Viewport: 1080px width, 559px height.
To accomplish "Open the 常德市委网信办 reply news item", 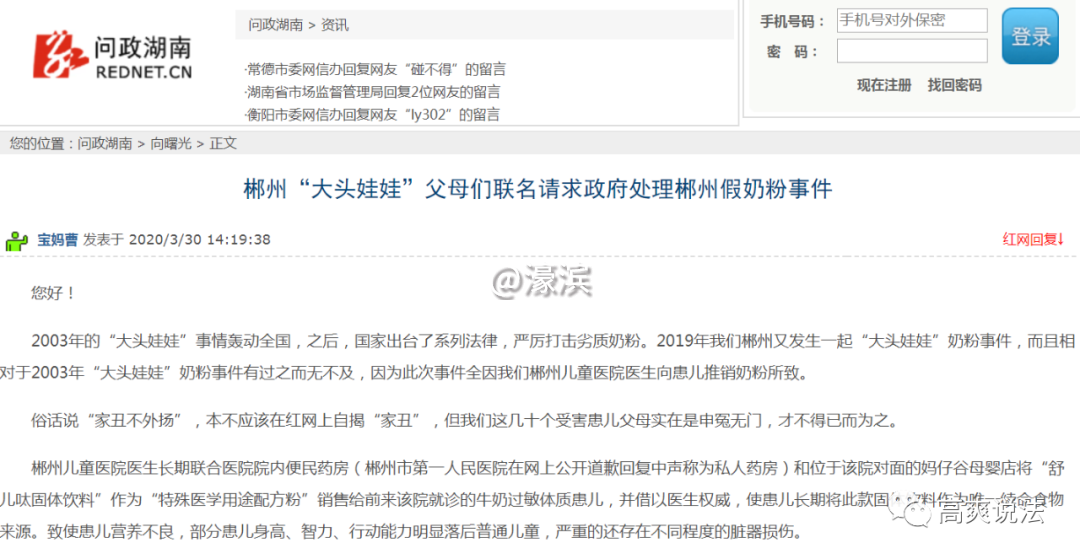I will click(376, 70).
